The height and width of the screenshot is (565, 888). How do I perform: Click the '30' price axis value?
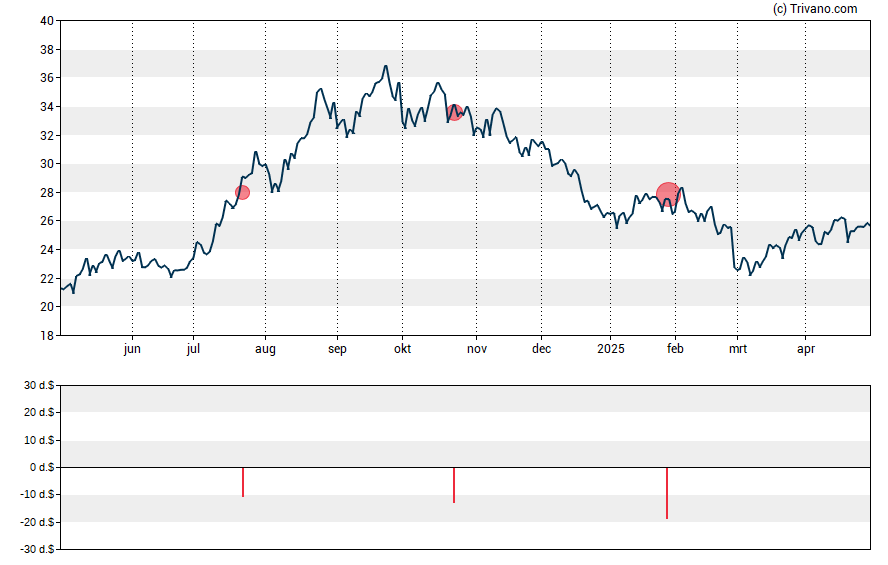coord(47,164)
